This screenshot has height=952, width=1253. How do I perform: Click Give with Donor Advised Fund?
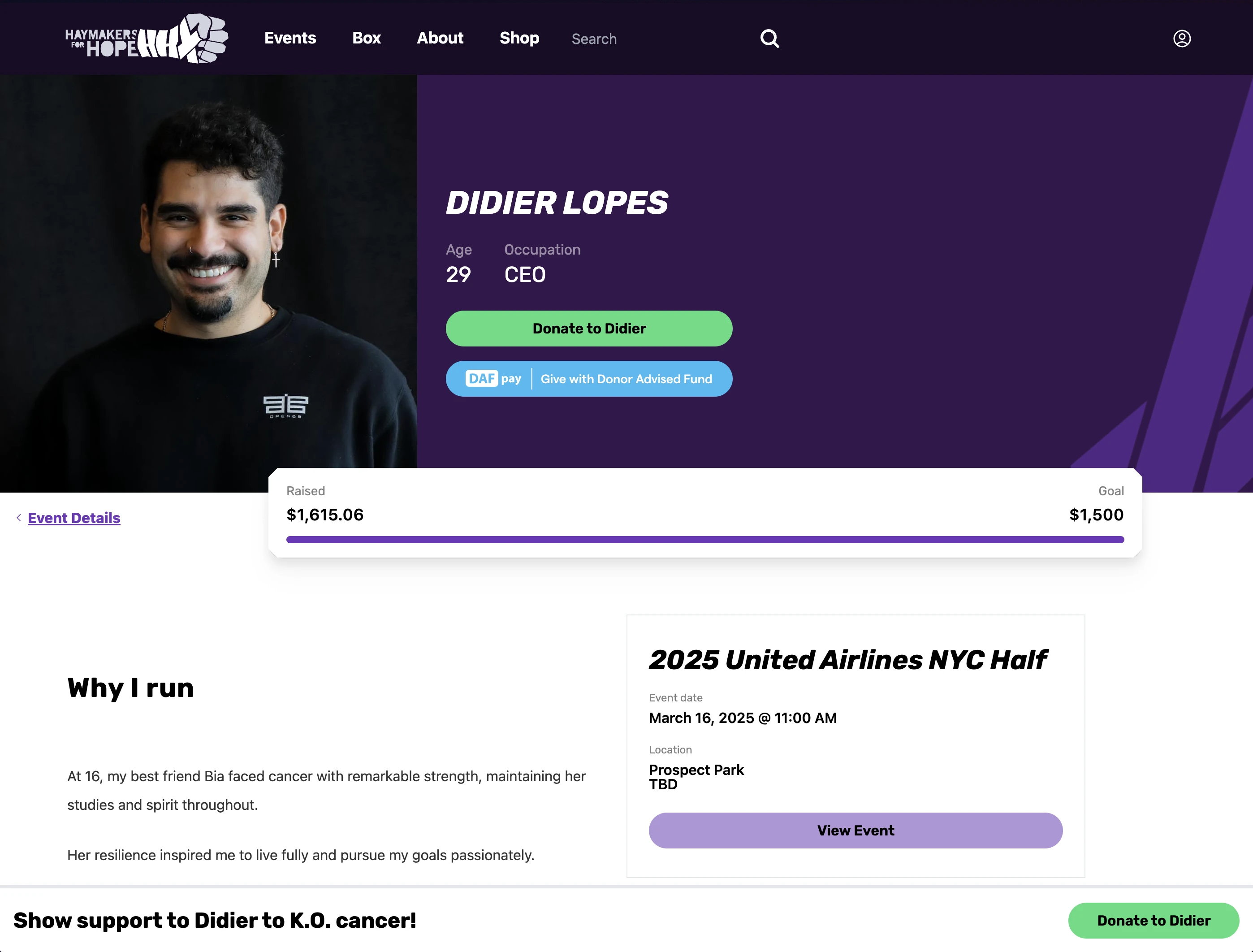coord(626,379)
